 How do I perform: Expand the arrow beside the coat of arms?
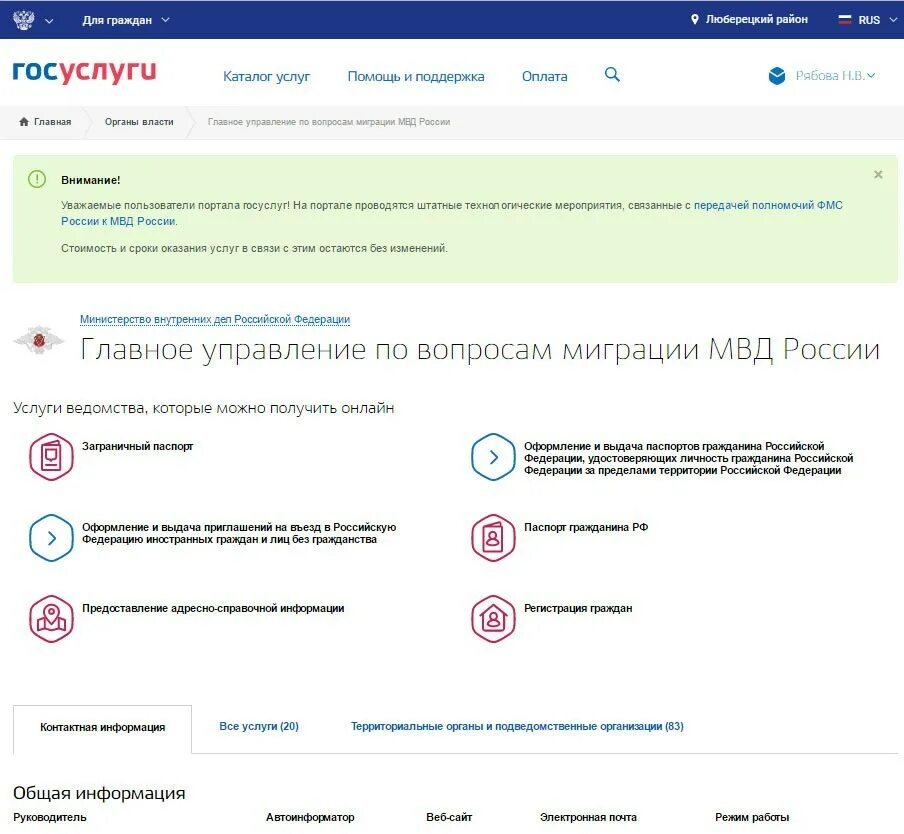pyautogui.click(x=49, y=21)
